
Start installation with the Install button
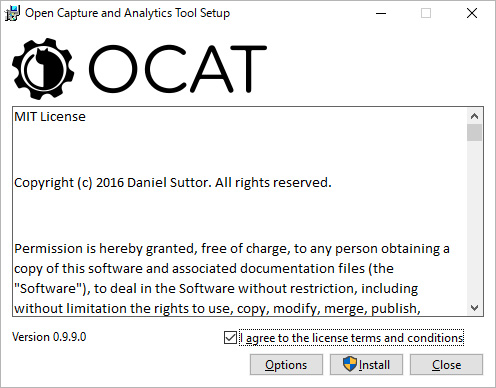(366, 365)
